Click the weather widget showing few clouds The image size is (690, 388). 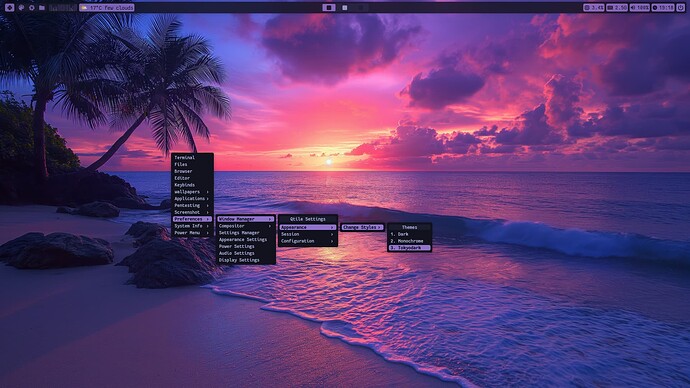[107, 7]
